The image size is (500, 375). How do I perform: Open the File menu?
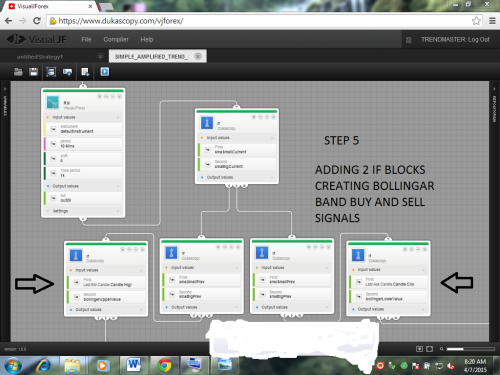(86, 39)
